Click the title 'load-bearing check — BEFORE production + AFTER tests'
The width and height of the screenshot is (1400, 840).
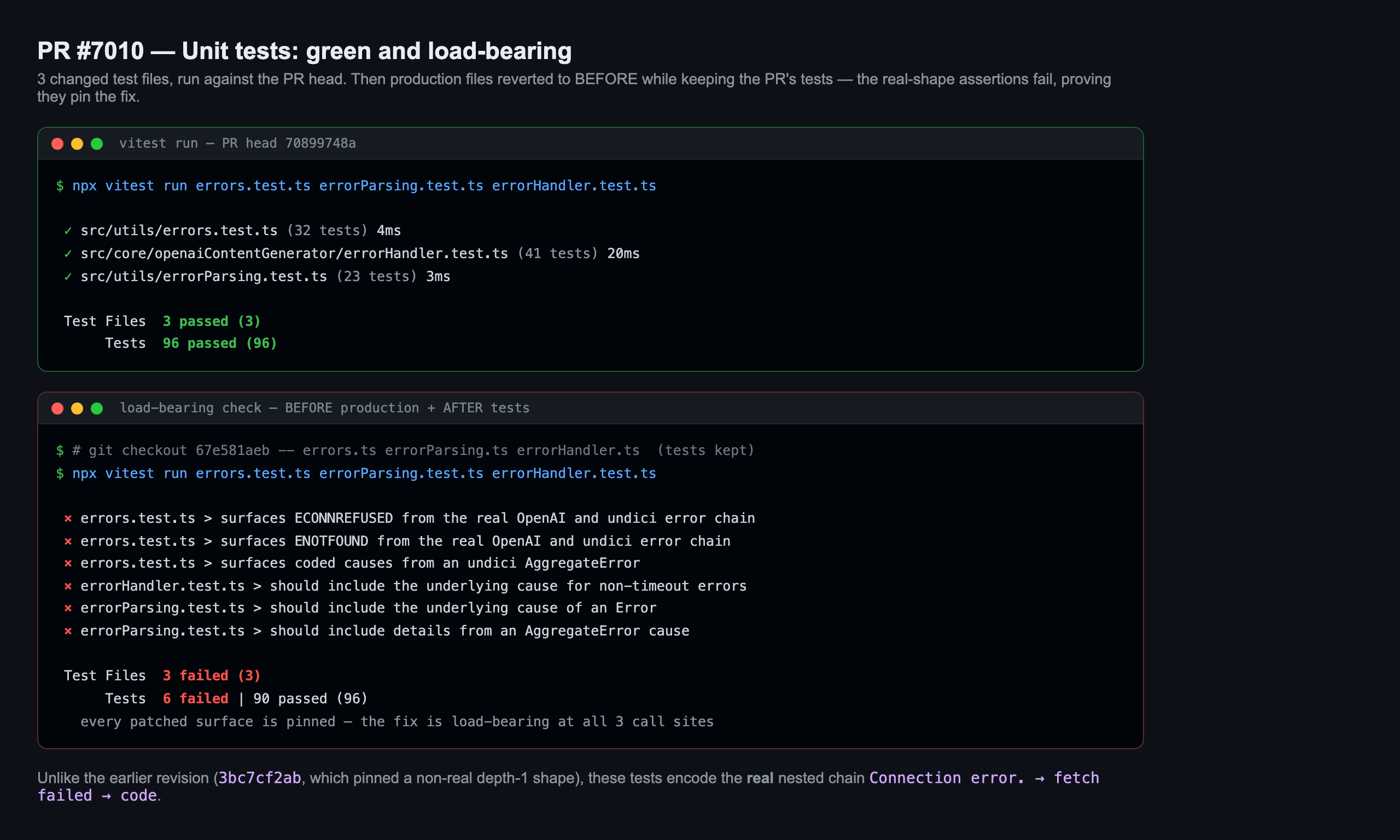pos(325,408)
